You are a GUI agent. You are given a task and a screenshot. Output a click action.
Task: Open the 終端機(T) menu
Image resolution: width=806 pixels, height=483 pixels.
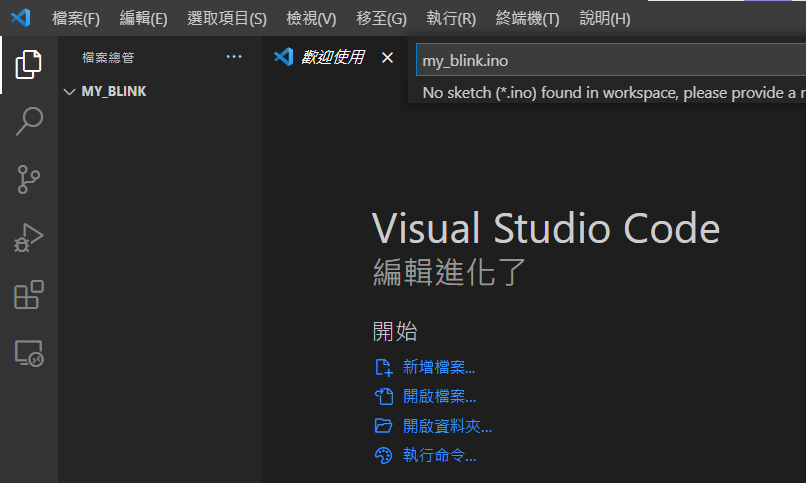click(527, 18)
